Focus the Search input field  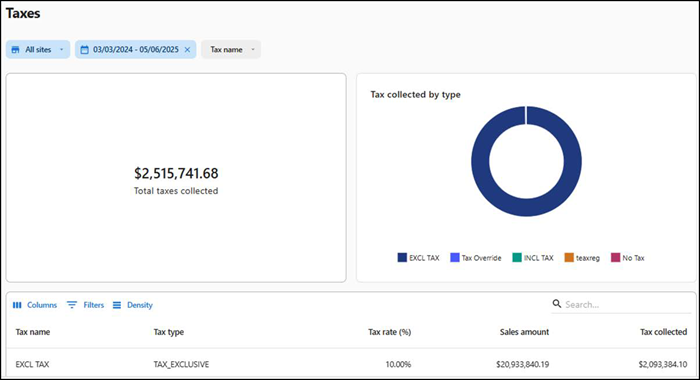coord(627,305)
